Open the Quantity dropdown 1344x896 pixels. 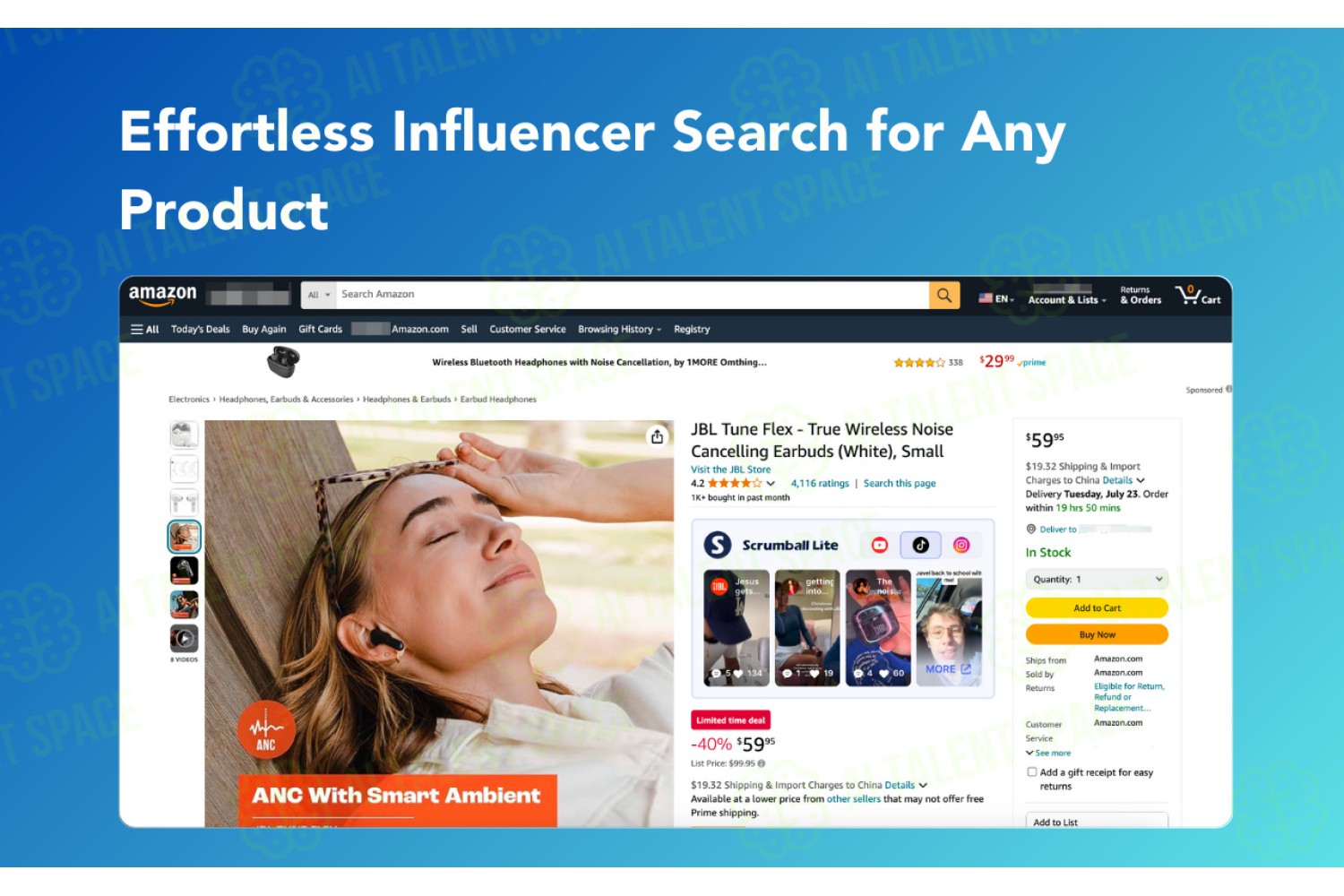[x=1097, y=580]
